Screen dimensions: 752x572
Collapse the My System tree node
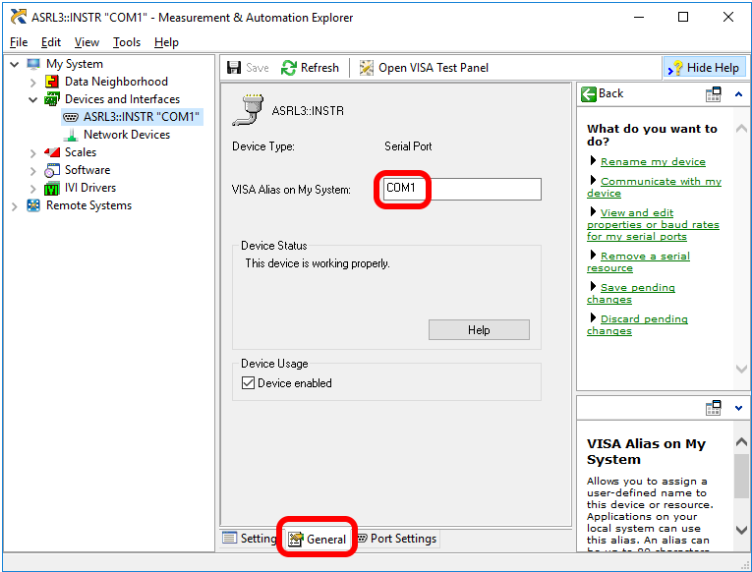coord(14,65)
